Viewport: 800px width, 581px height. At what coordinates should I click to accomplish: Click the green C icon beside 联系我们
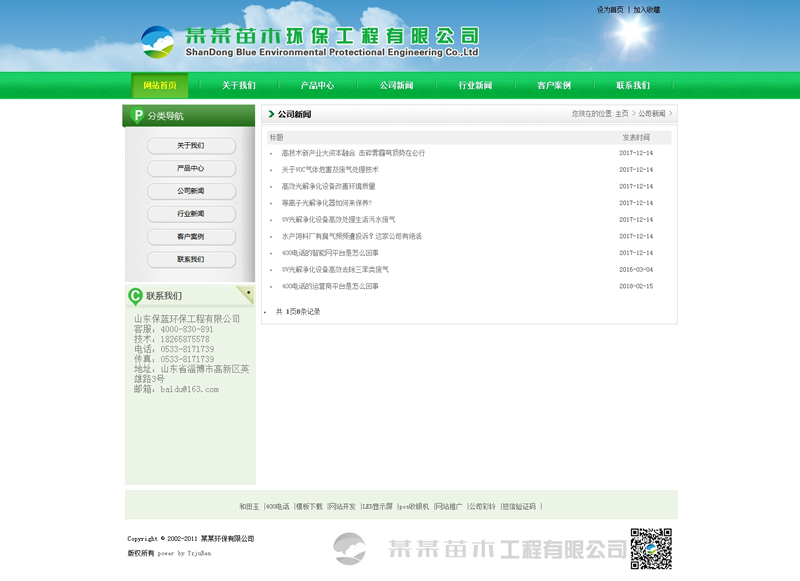tap(135, 295)
